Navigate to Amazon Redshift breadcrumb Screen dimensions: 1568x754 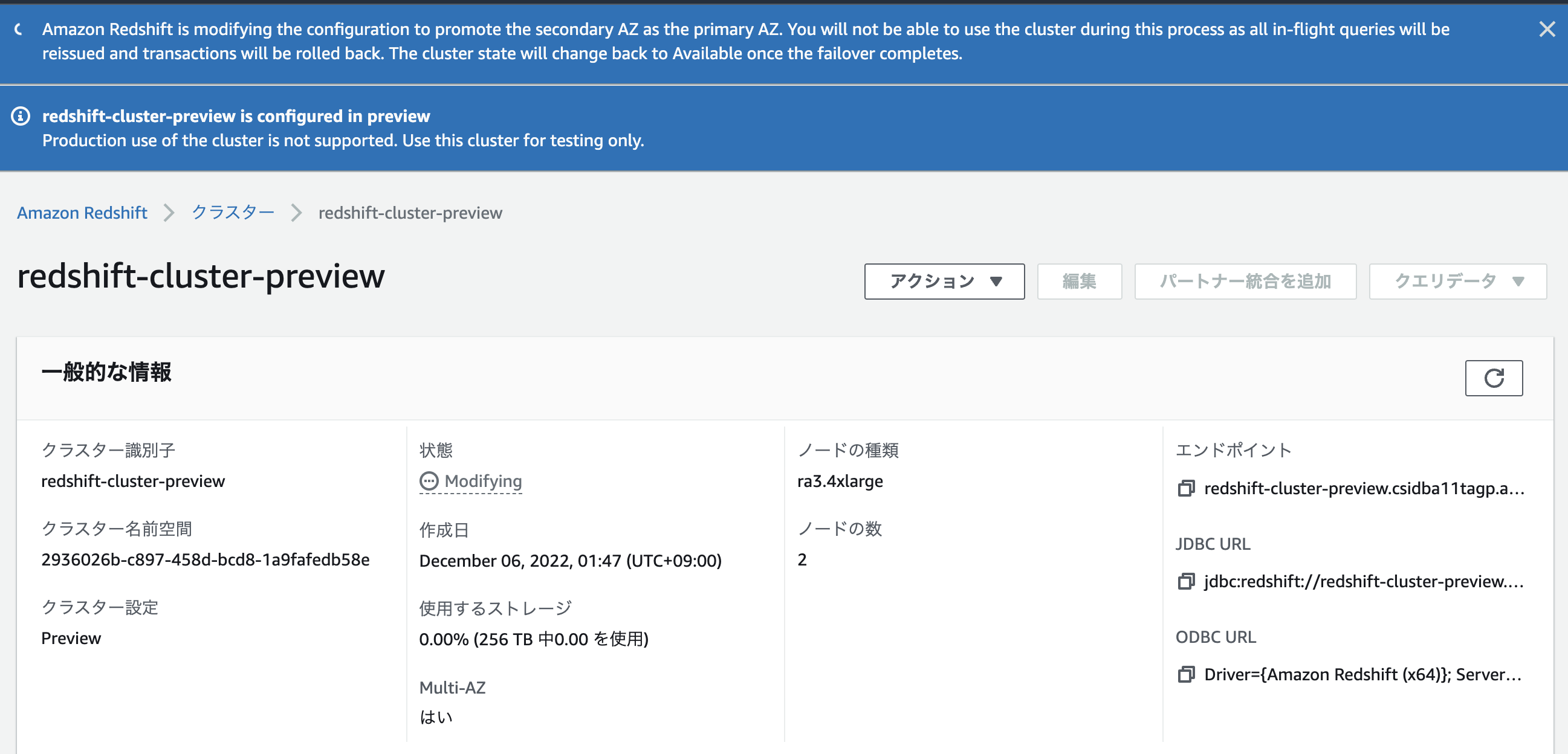click(82, 213)
